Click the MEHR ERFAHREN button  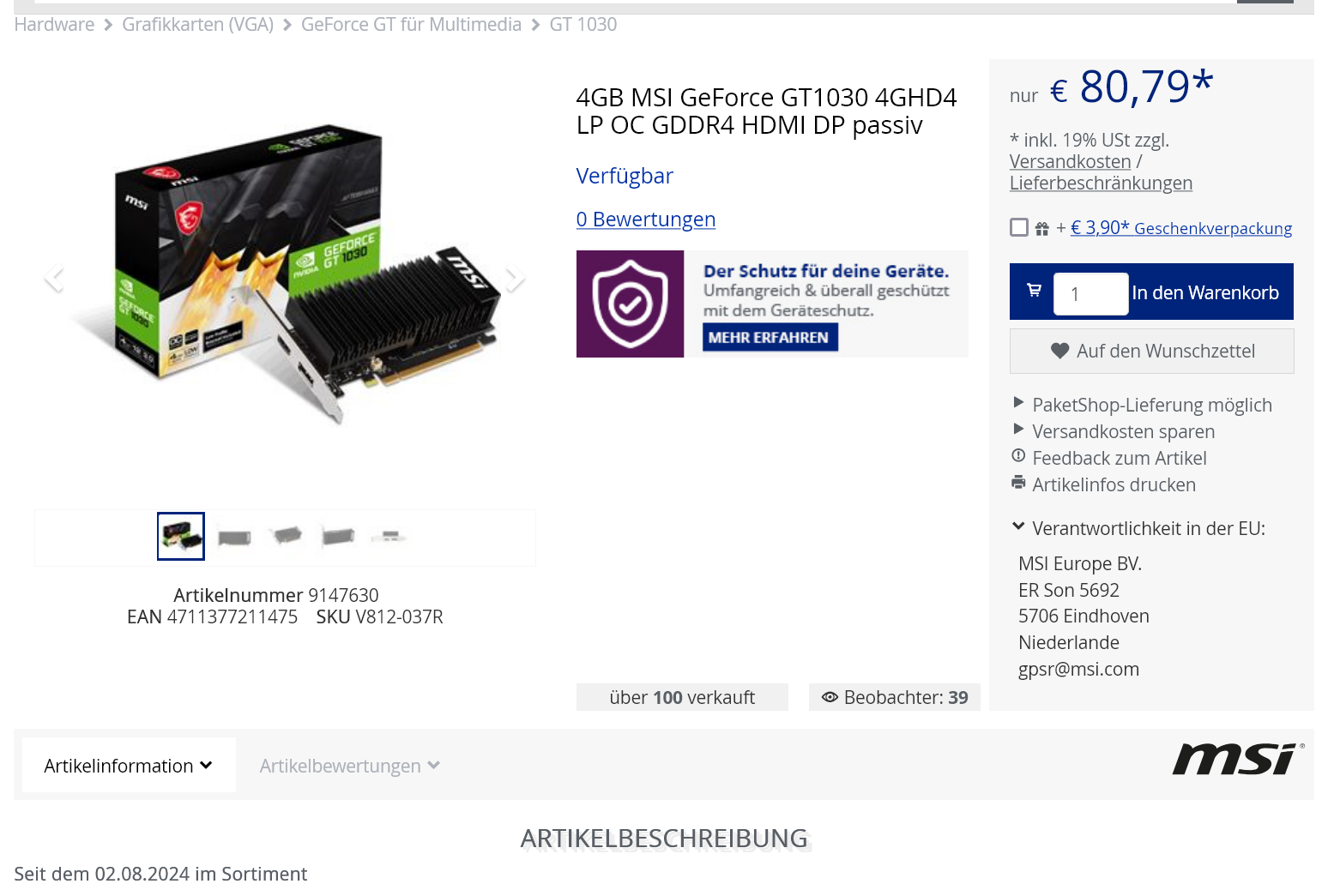pos(770,338)
